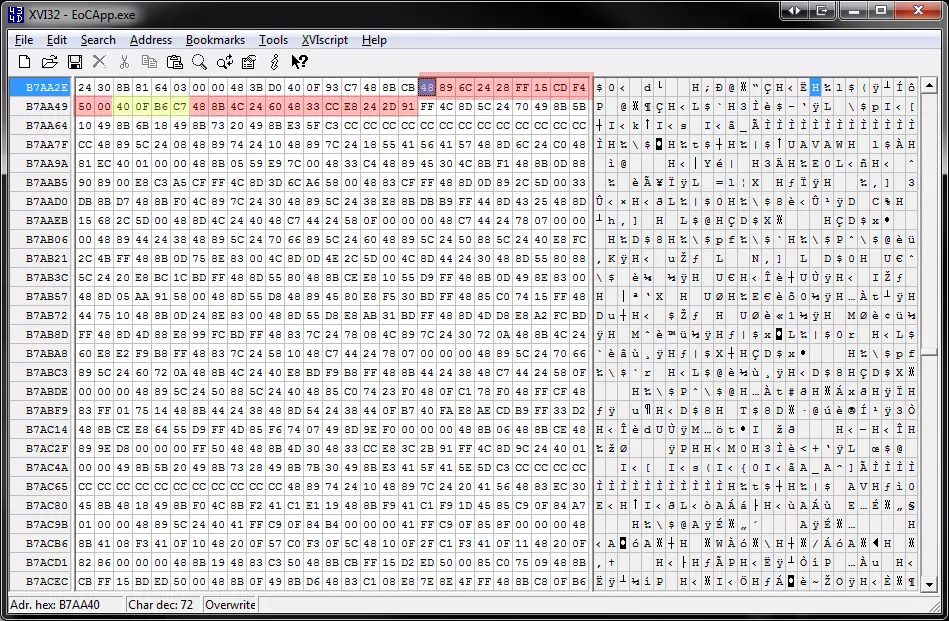Click the XVI32 title bar app icon
The width and height of the screenshot is (949, 621).
click(16, 14)
